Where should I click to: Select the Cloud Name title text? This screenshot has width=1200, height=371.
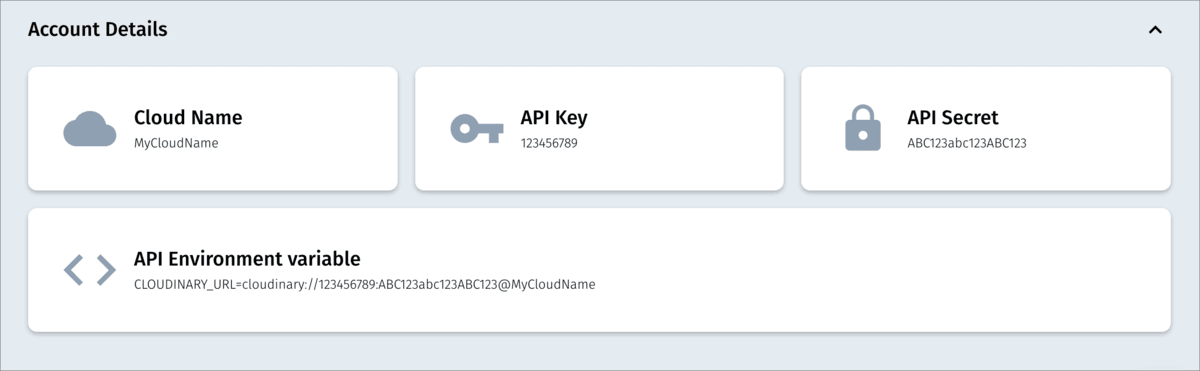pos(188,117)
